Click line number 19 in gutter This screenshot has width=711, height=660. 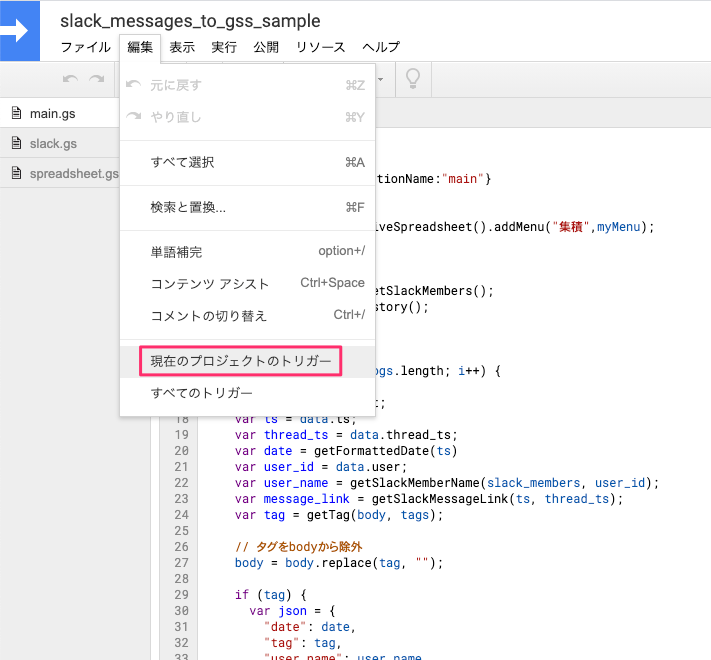(181, 435)
